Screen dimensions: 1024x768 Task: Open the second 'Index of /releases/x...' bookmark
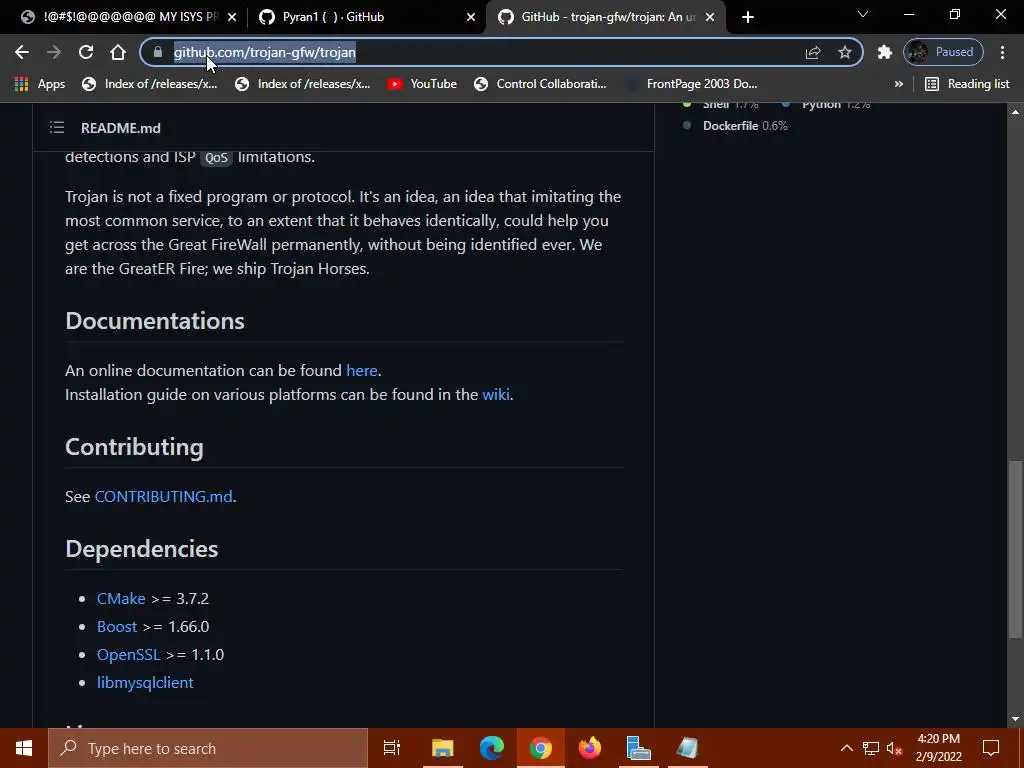coord(302,84)
